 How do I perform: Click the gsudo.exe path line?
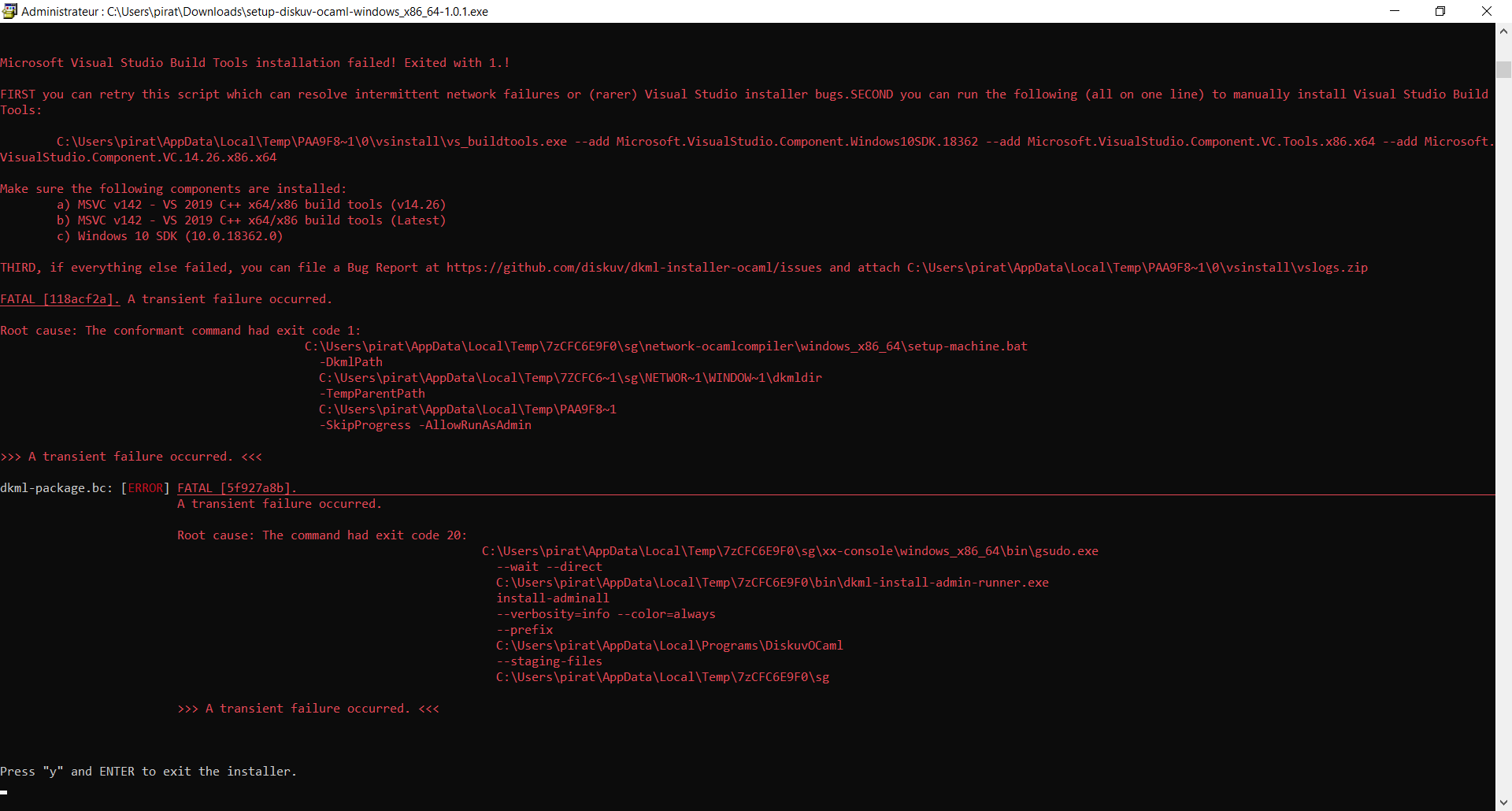point(790,551)
